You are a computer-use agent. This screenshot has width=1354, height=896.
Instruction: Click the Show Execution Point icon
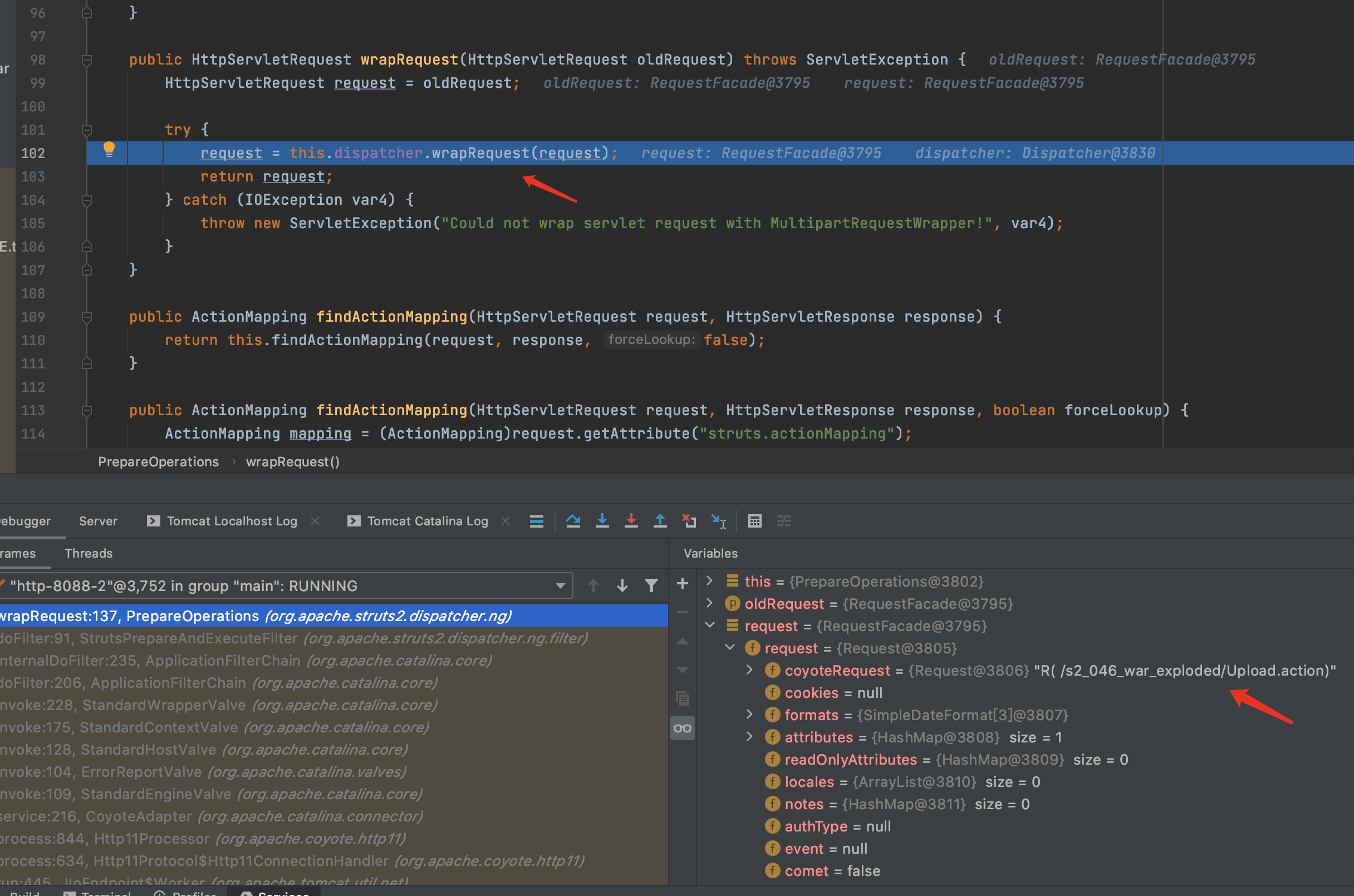536,520
